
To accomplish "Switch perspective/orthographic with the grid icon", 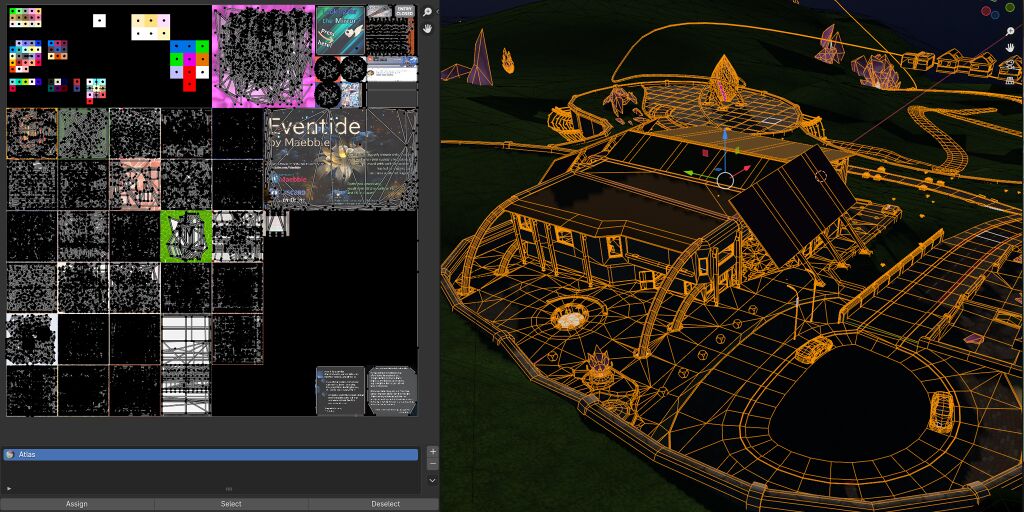I will coord(1010,80).
